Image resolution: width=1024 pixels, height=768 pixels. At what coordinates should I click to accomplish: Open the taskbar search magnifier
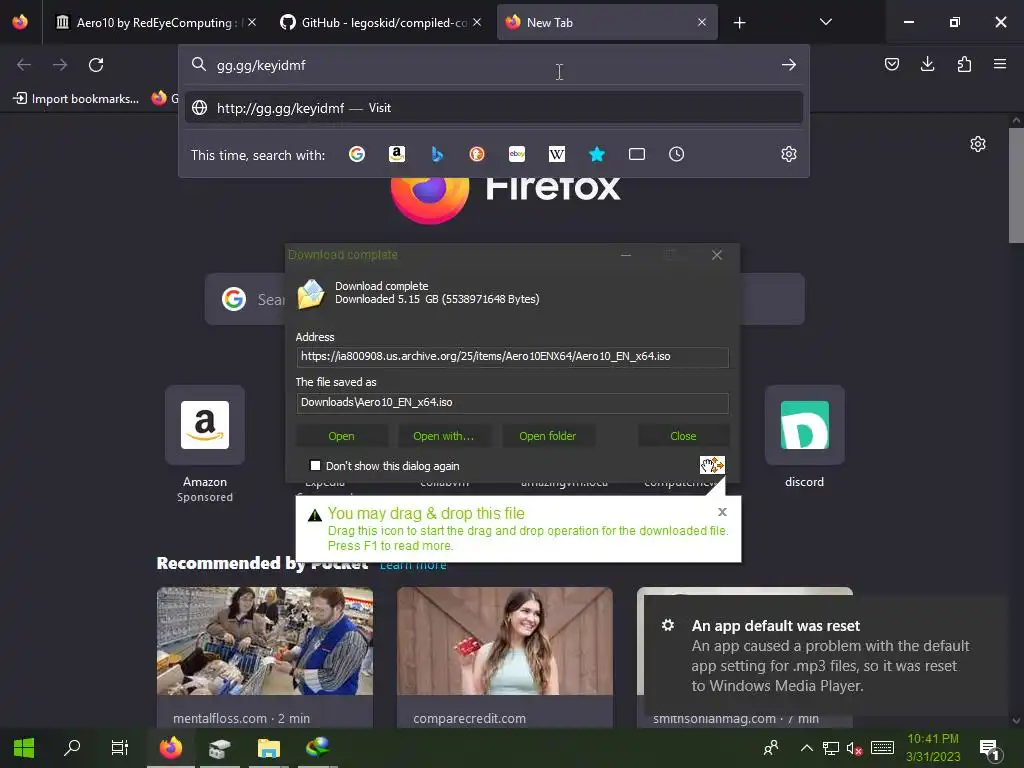coord(72,748)
